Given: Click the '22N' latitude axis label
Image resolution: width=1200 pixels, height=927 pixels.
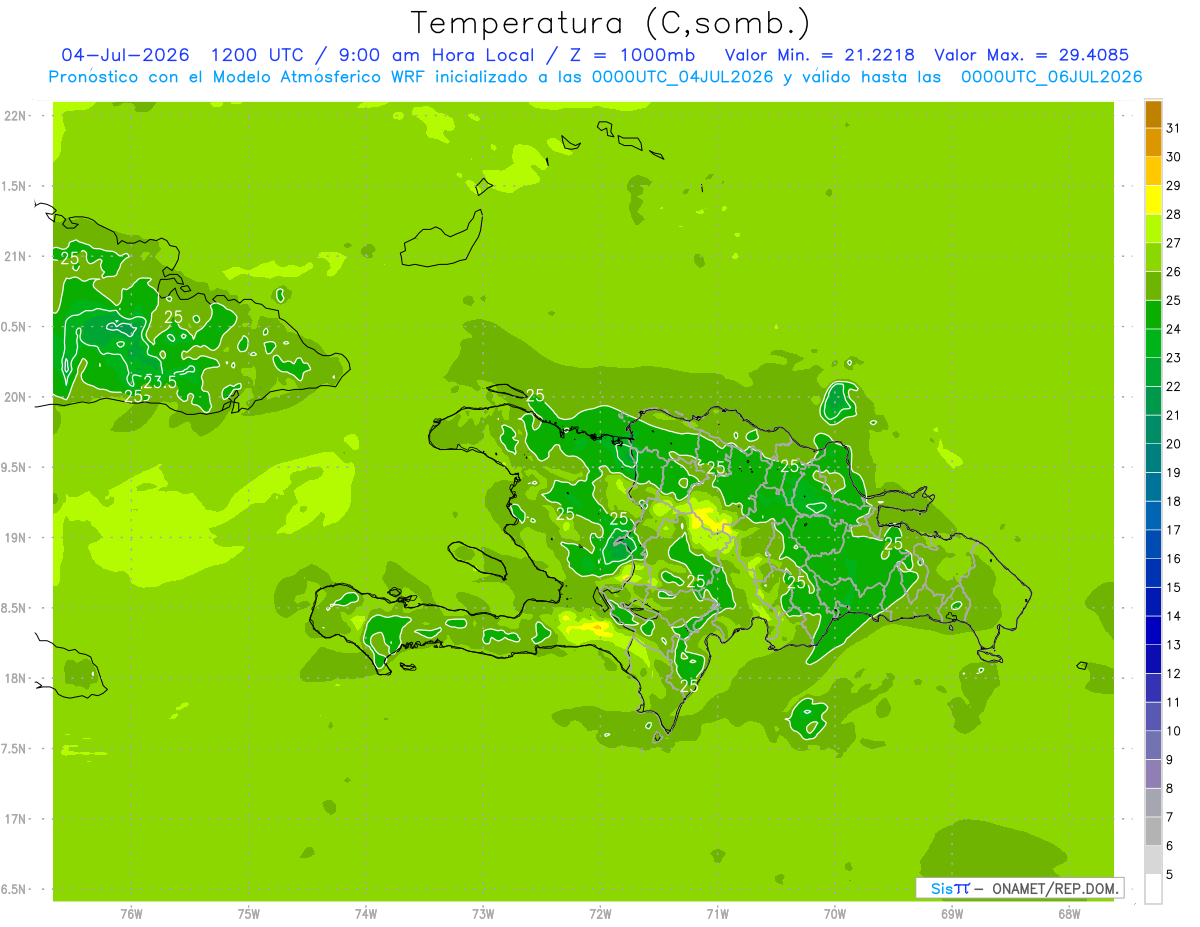Looking at the screenshot, I should pyautogui.click(x=15, y=116).
